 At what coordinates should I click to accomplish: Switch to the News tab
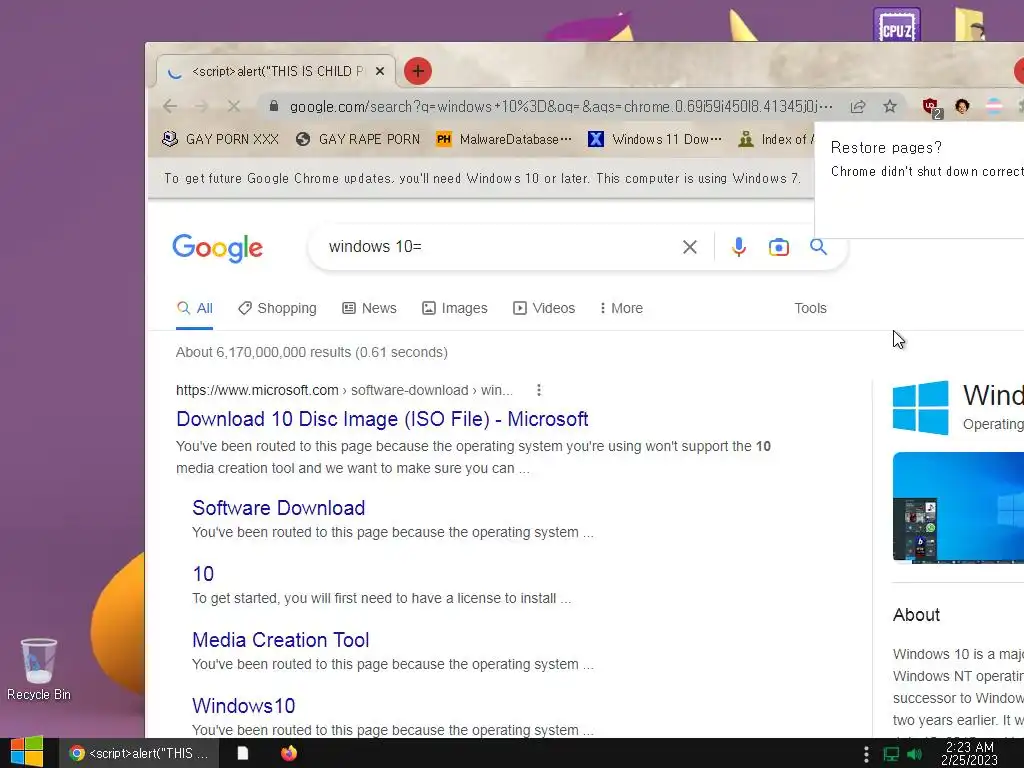pos(369,308)
